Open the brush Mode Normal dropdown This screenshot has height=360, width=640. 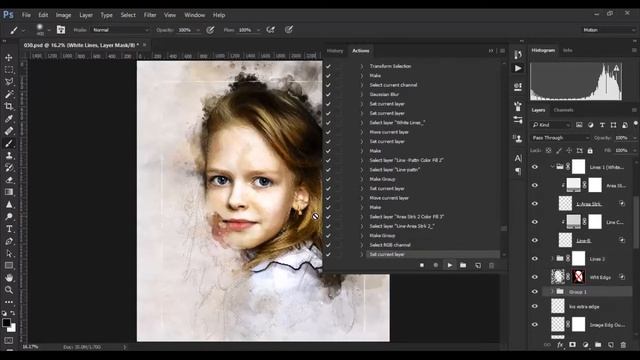click(x=121, y=30)
